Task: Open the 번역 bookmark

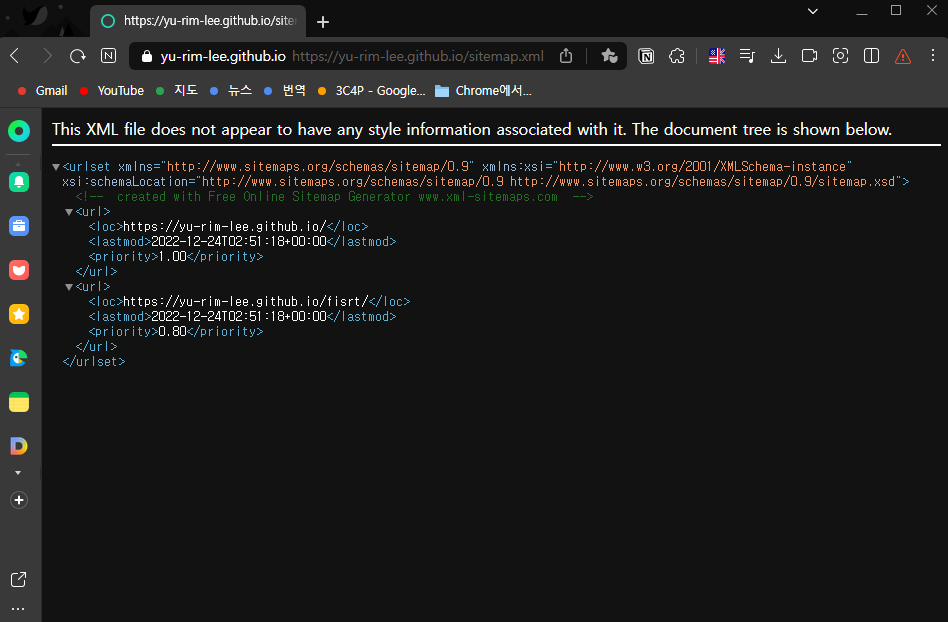Action: pos(285,91)
